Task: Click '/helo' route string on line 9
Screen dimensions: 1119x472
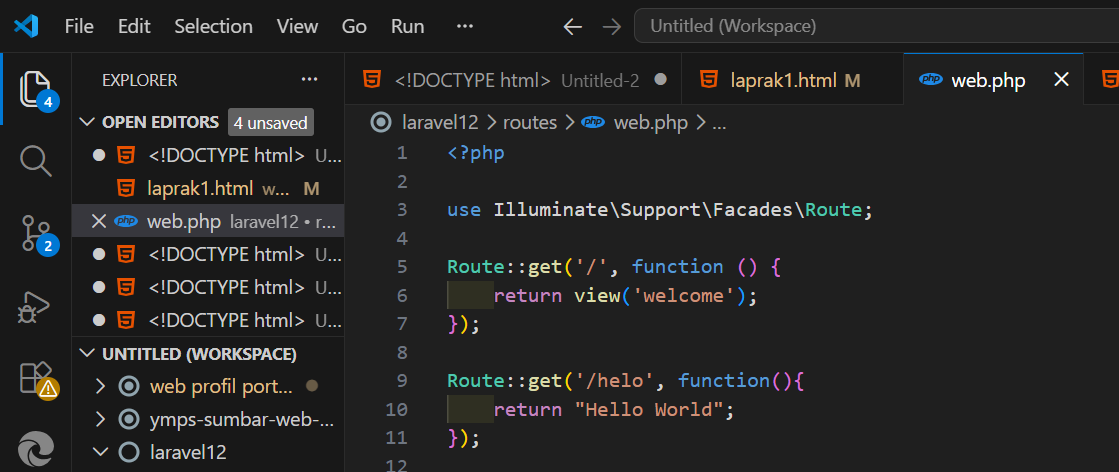Action: coord(614,381)
